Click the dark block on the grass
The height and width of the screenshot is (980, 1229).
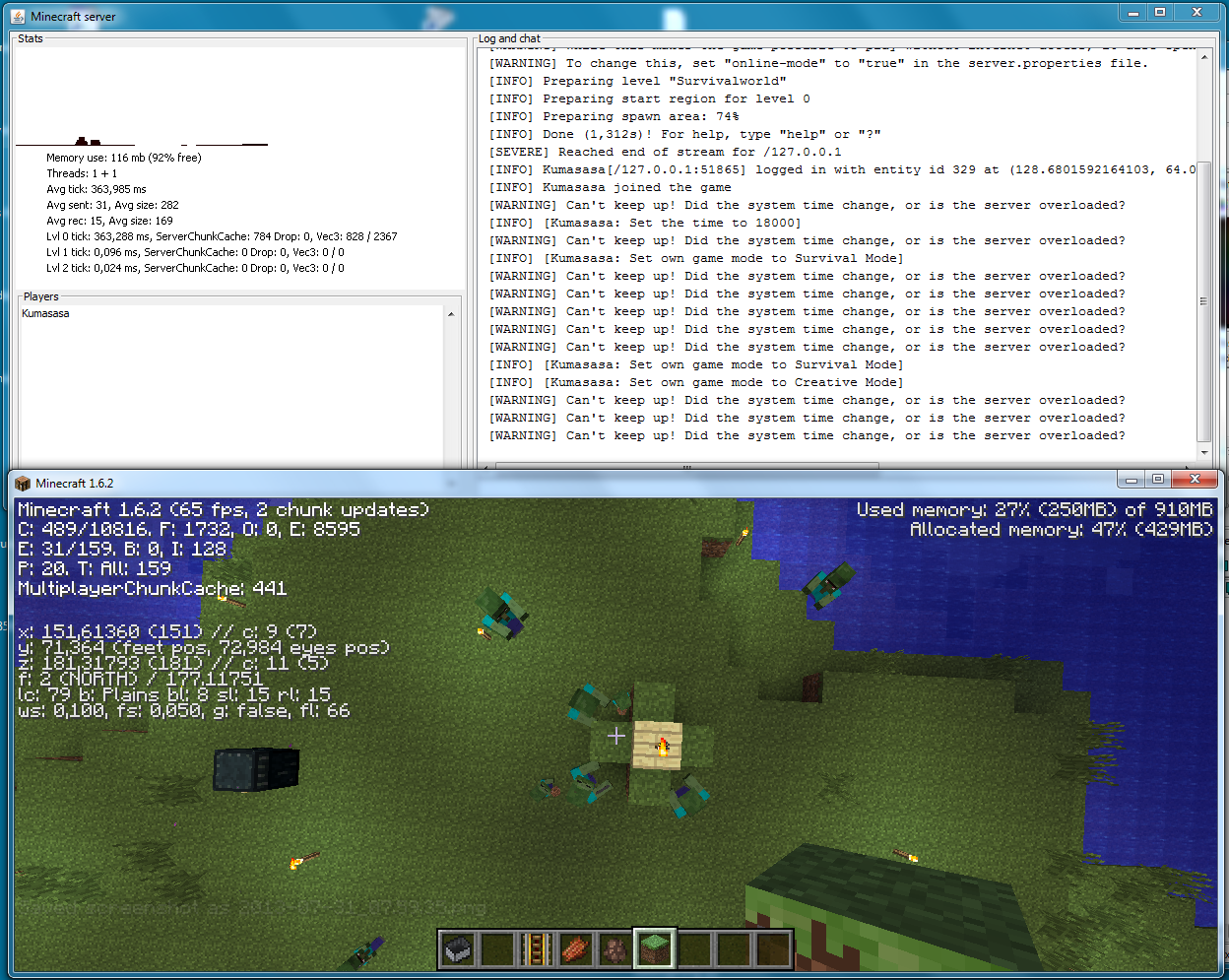coord(256,770)
